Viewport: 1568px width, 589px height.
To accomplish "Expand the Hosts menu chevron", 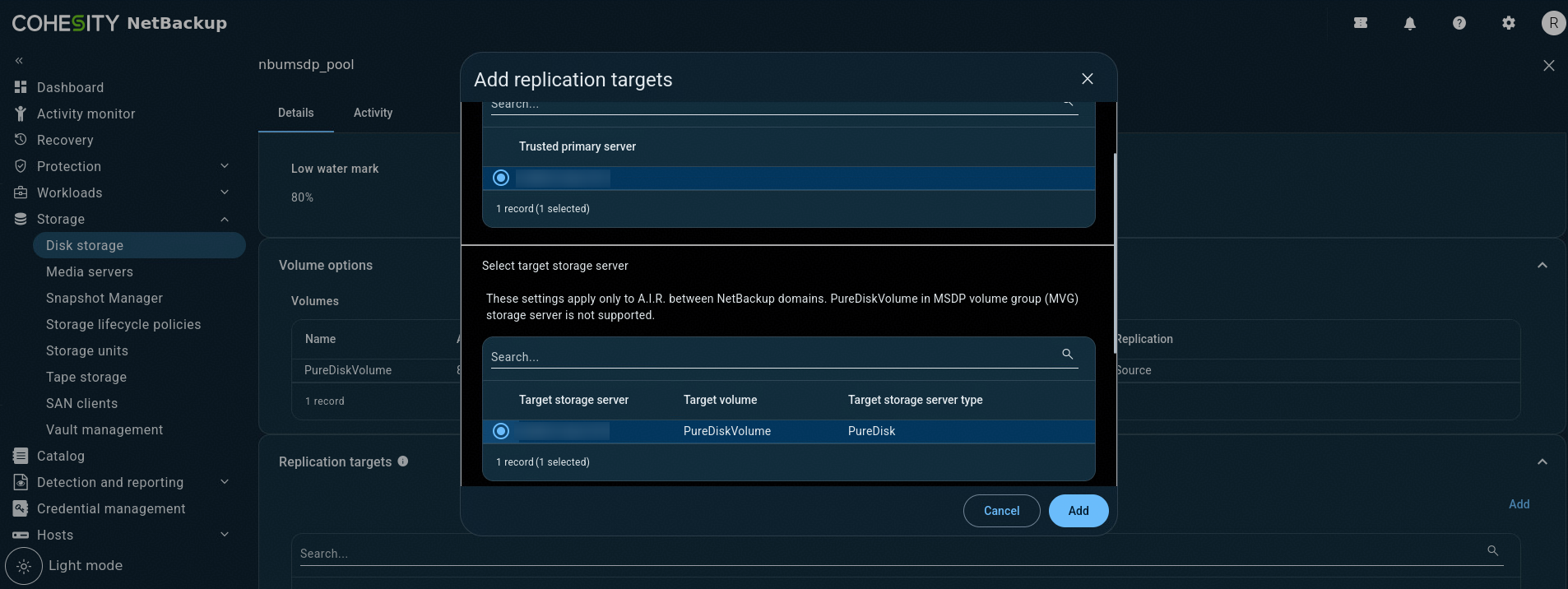I will tap(225, 535).
